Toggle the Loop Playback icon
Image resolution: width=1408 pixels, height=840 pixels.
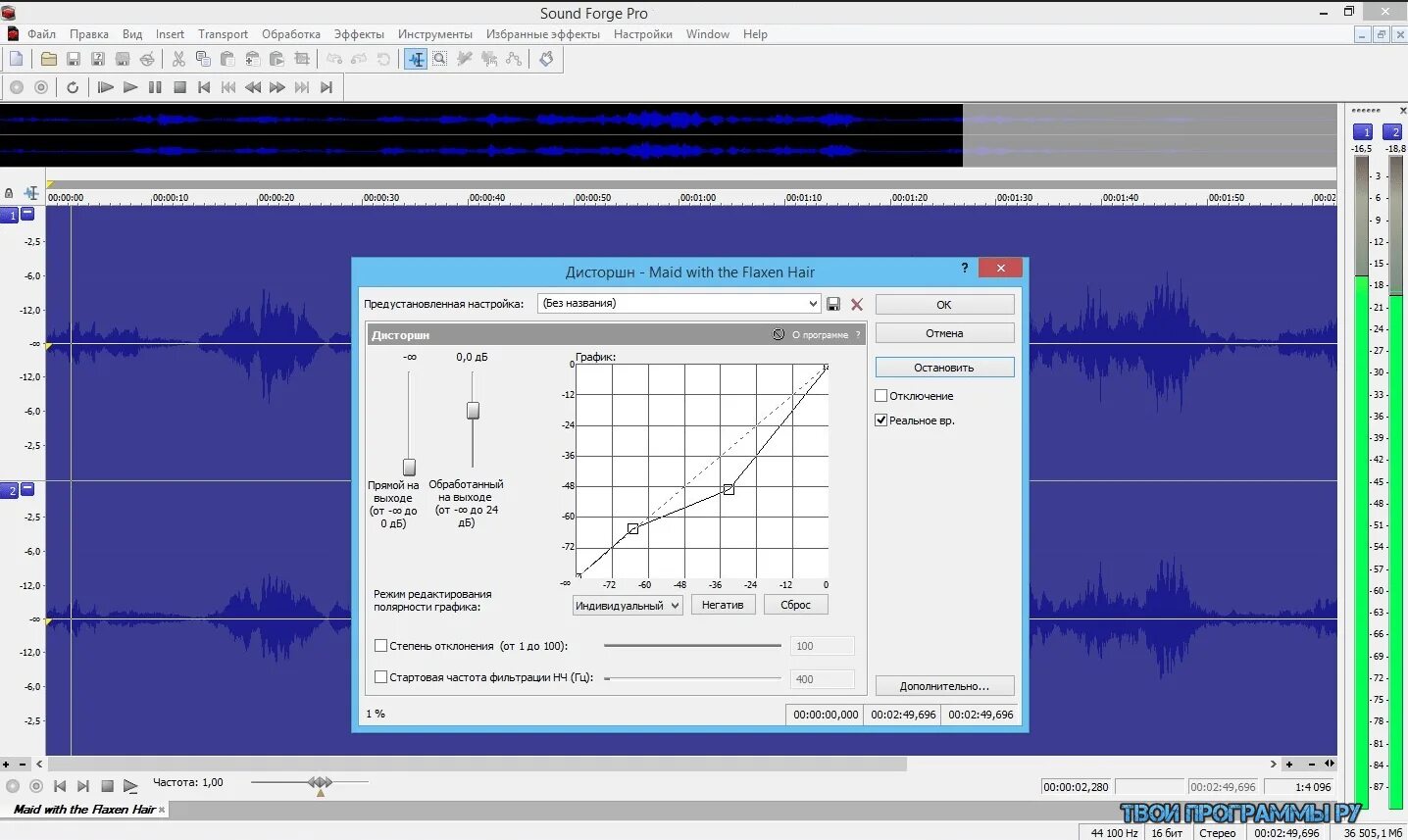[x=73, y=87]
